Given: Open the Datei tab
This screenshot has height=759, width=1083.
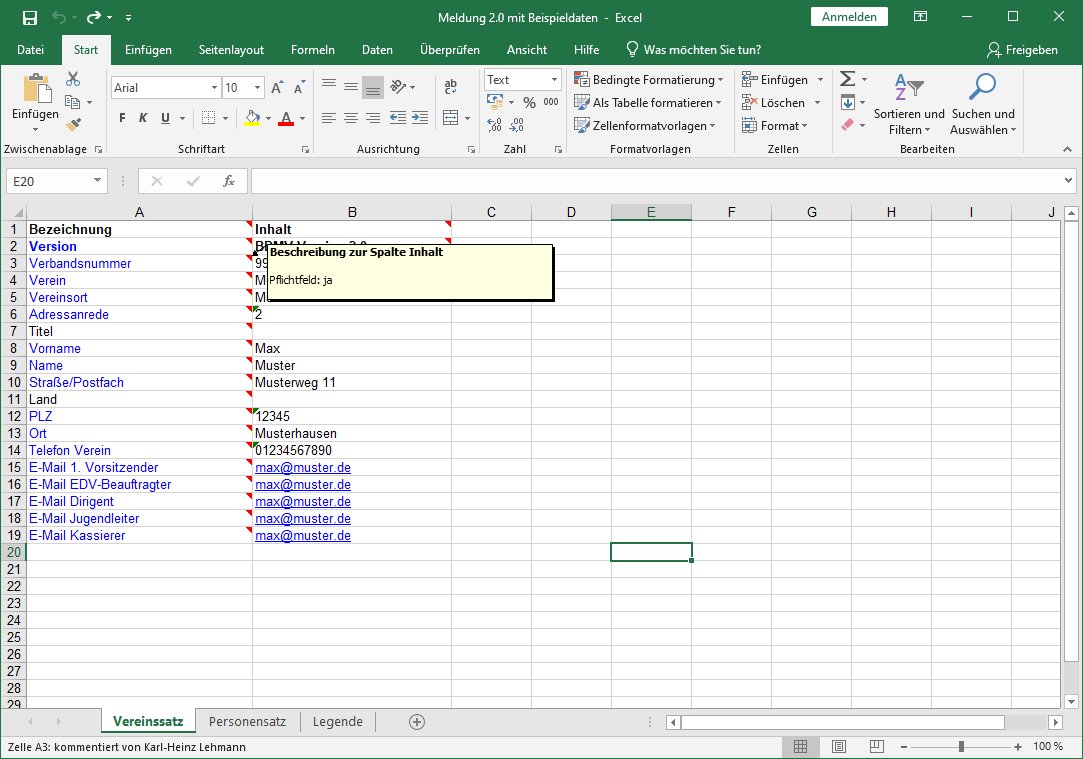Looking at the screenshot, I should [30, 50].
